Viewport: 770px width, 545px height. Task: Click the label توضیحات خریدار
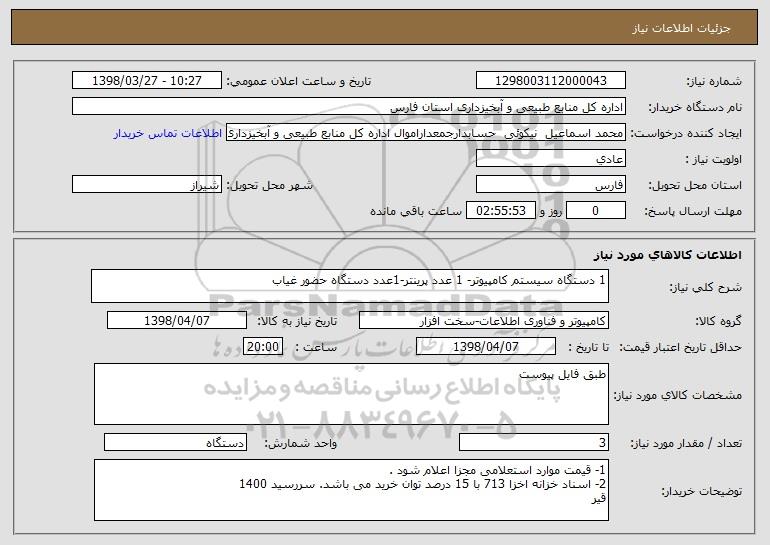coord(701,491)
